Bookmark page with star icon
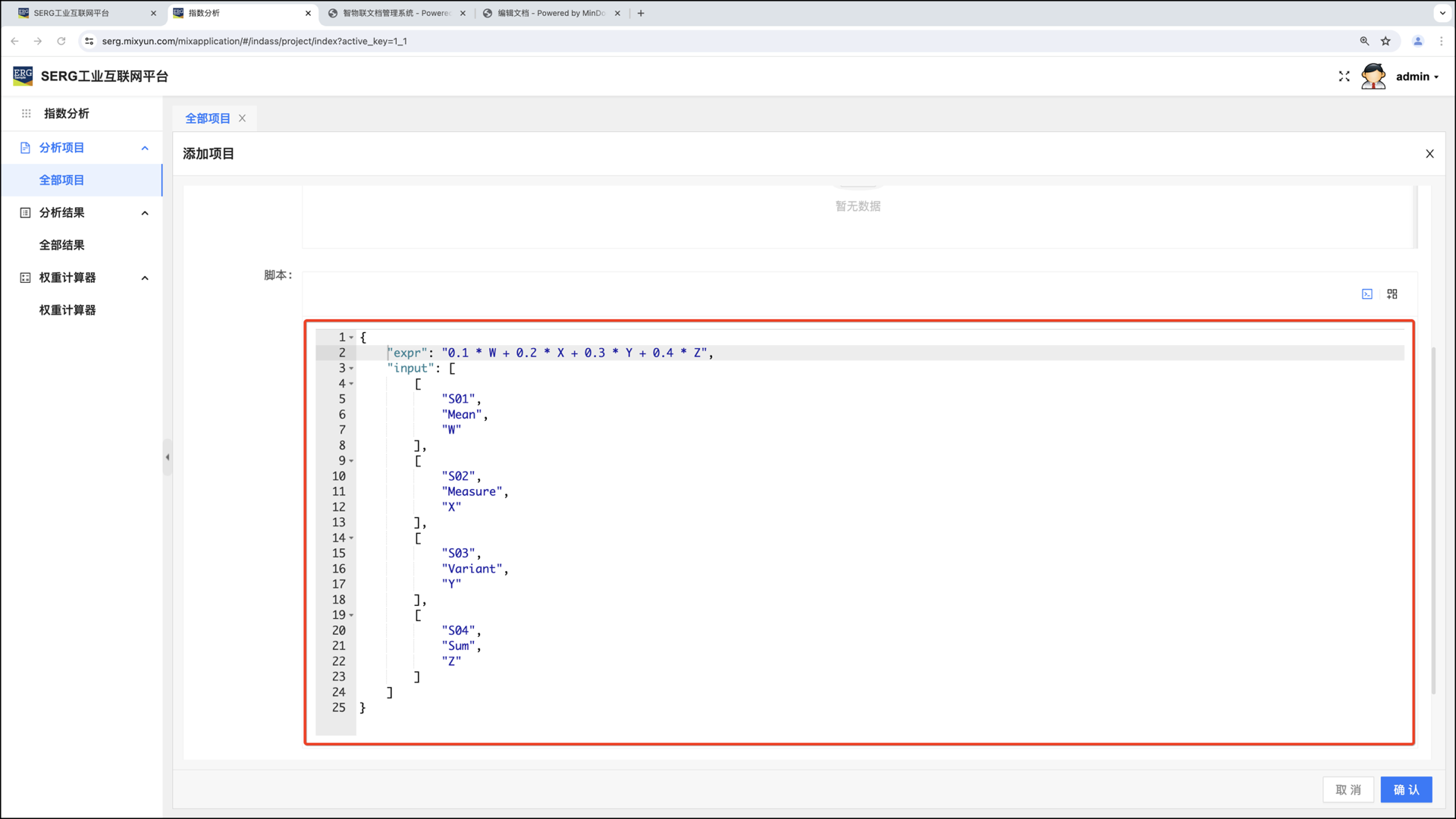This screenshot has width=1456, height=819. pyautogui.click(x=1385, y=41)
